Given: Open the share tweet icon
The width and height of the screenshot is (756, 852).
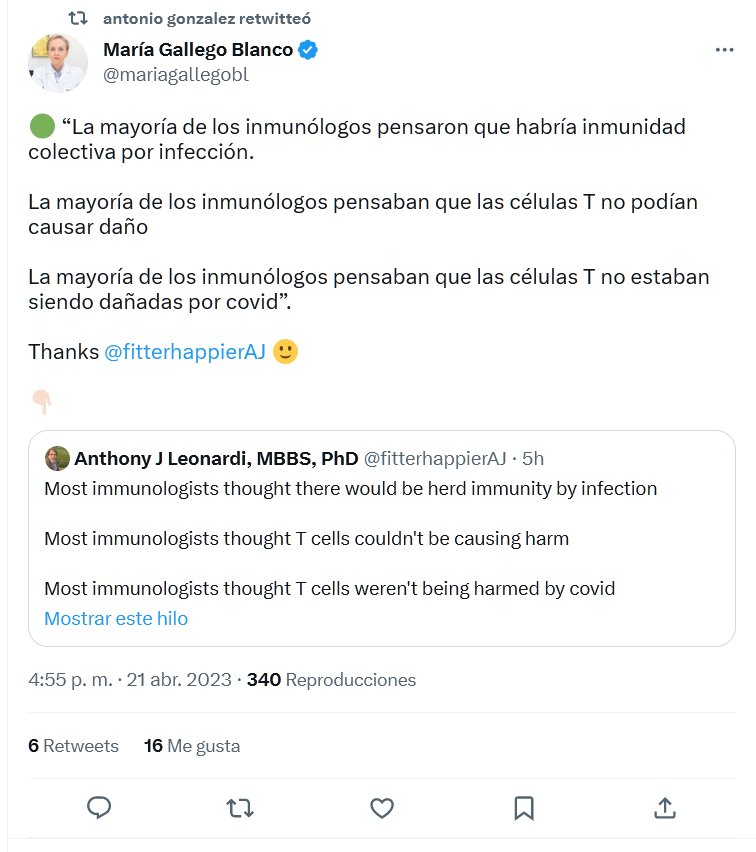Looking at the screenshot, I should coord(665,807).
